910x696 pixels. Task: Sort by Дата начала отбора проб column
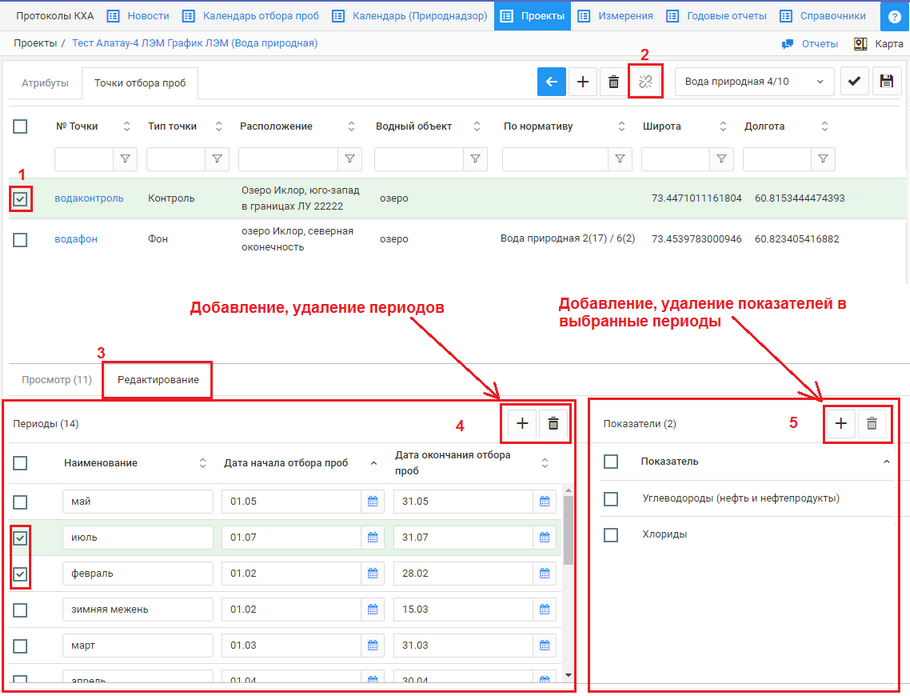pos(374,463)
